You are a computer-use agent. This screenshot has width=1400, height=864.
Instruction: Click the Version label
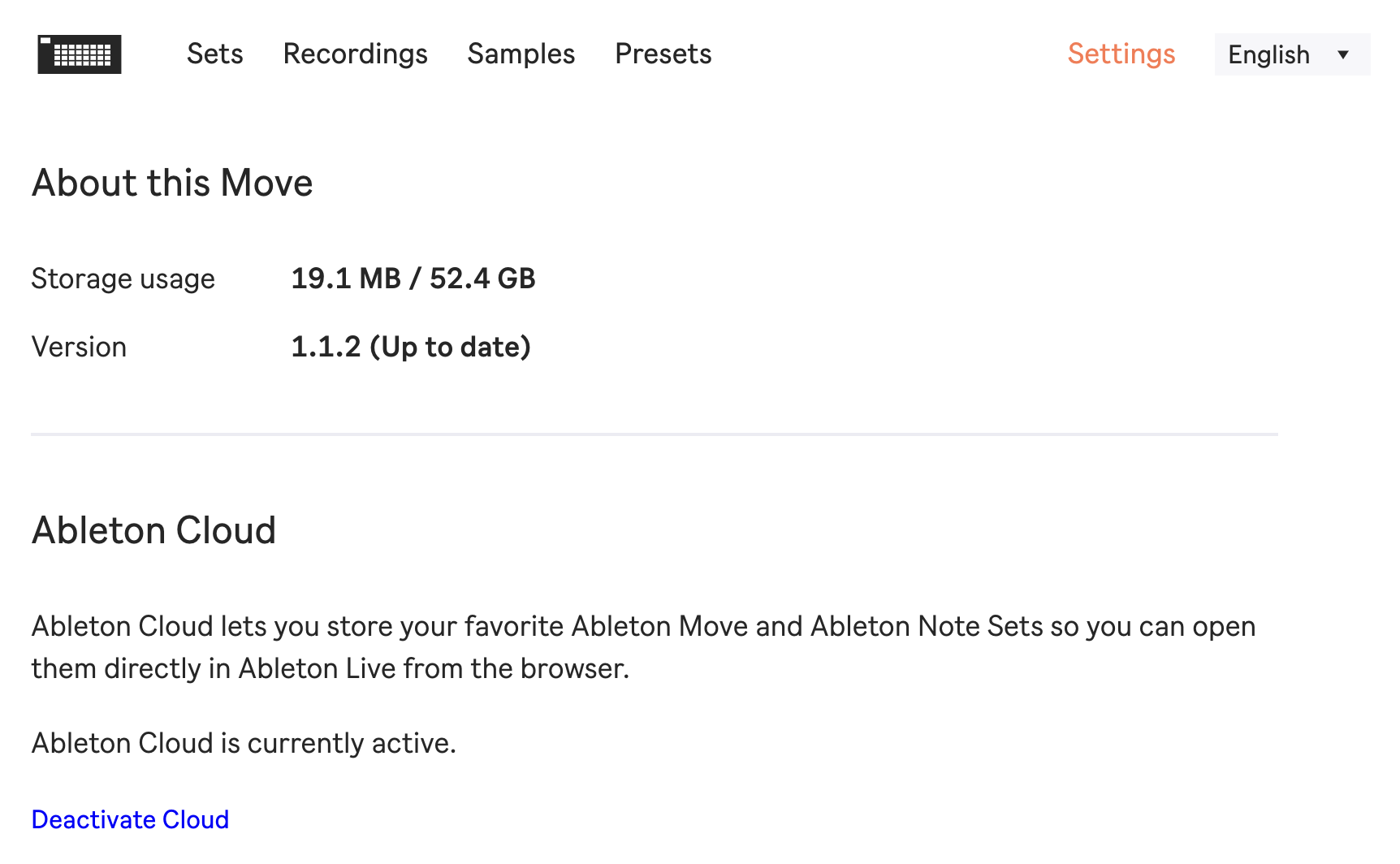click(x=79, y=347)
